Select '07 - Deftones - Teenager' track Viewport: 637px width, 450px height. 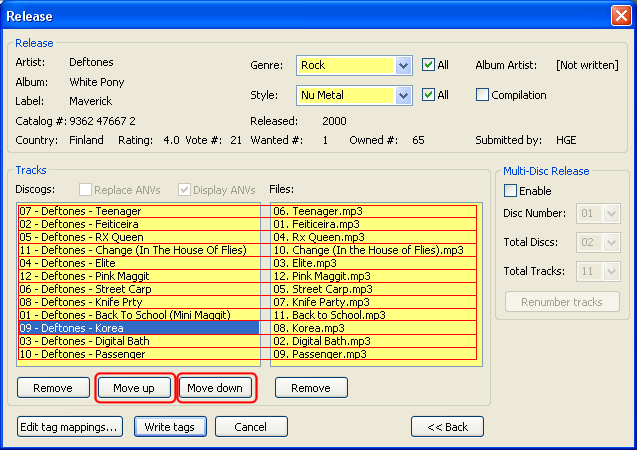coord(139,211)
